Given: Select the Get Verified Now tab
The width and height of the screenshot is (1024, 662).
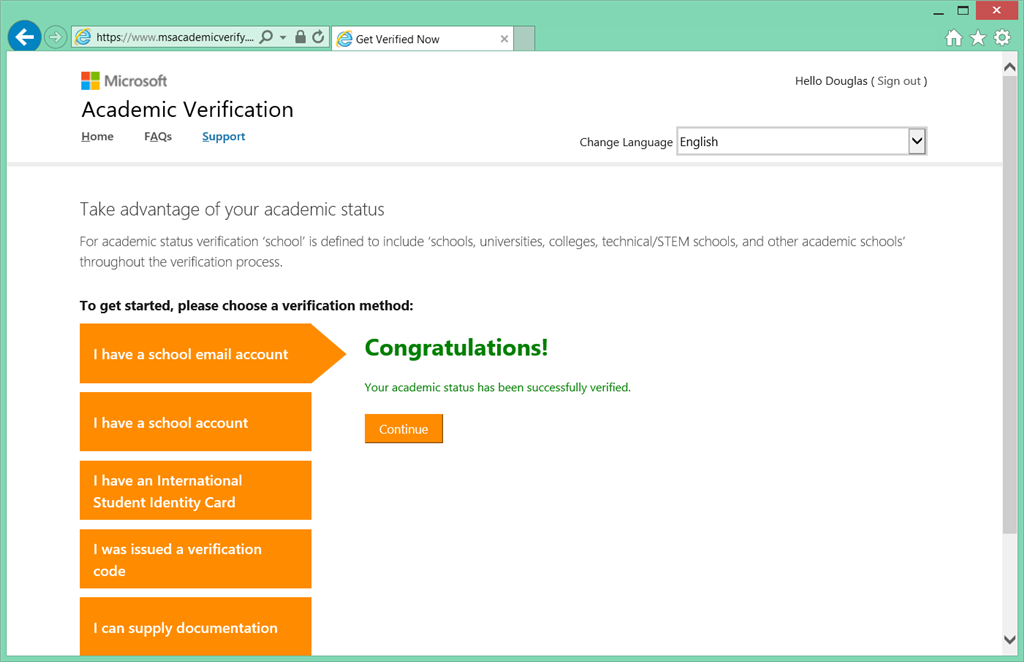Looking at the screenshot, I should (x=423, y=39).
